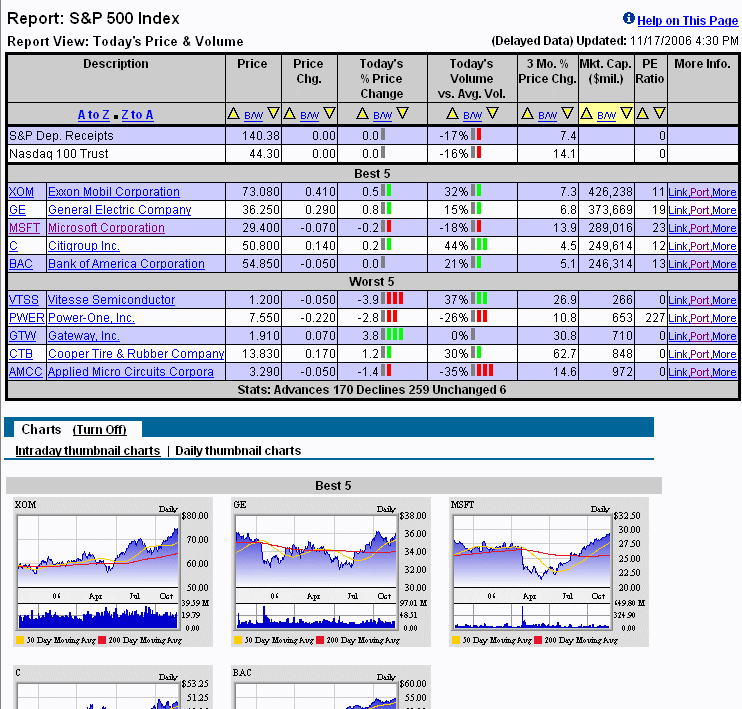Screen dimensions: 742x709
Task: Open Help on This Page link
Action: (x=687, y=20)
